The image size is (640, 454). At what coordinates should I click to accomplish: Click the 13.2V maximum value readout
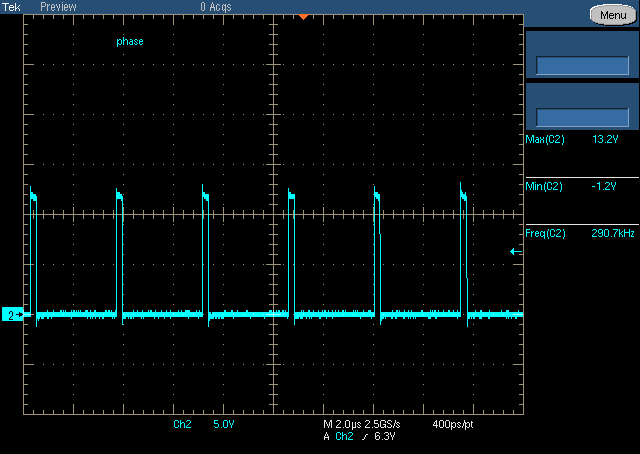606,140
